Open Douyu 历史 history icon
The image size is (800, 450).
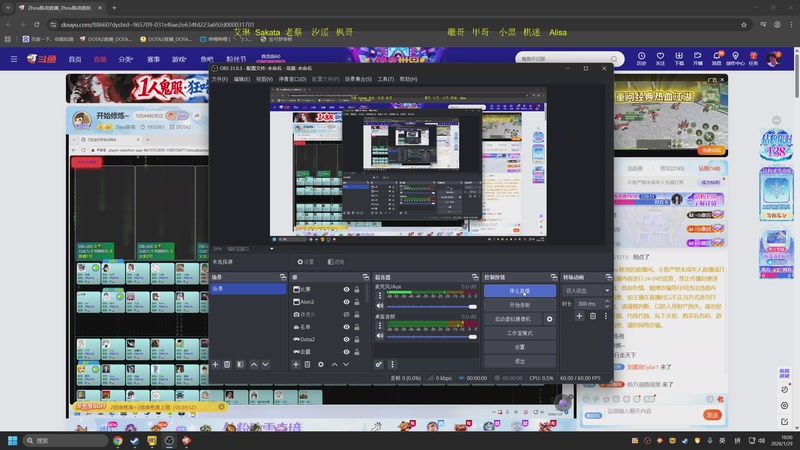641,59
